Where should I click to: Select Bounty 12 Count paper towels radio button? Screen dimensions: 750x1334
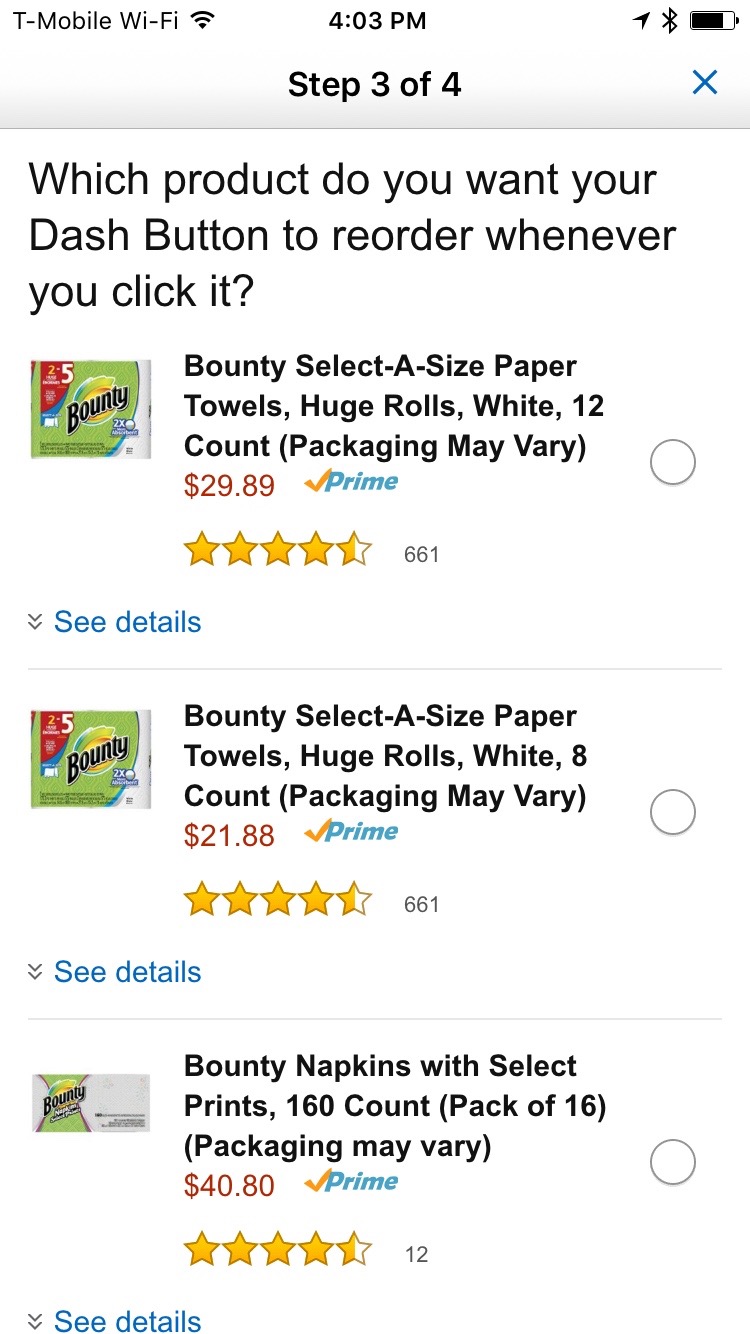click(672, 463)
